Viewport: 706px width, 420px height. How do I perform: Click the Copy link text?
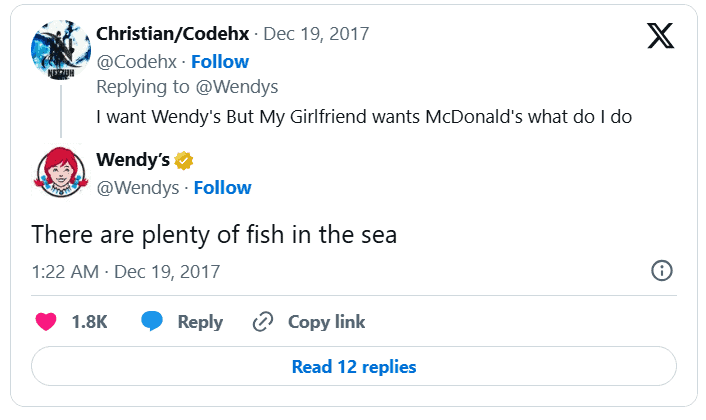coord(326,322)
